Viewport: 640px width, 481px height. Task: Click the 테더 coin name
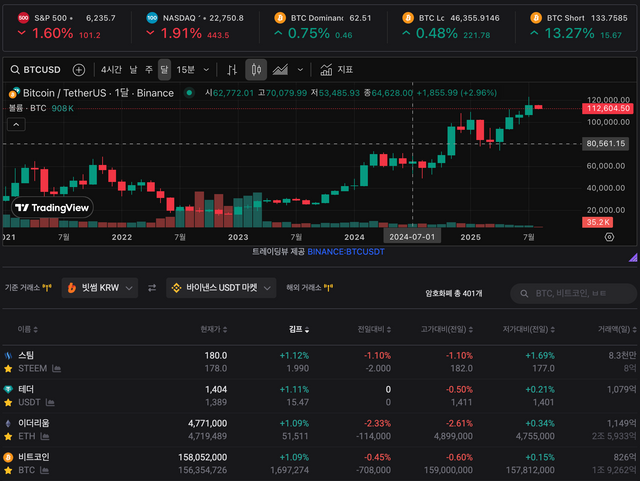point(26,390)
